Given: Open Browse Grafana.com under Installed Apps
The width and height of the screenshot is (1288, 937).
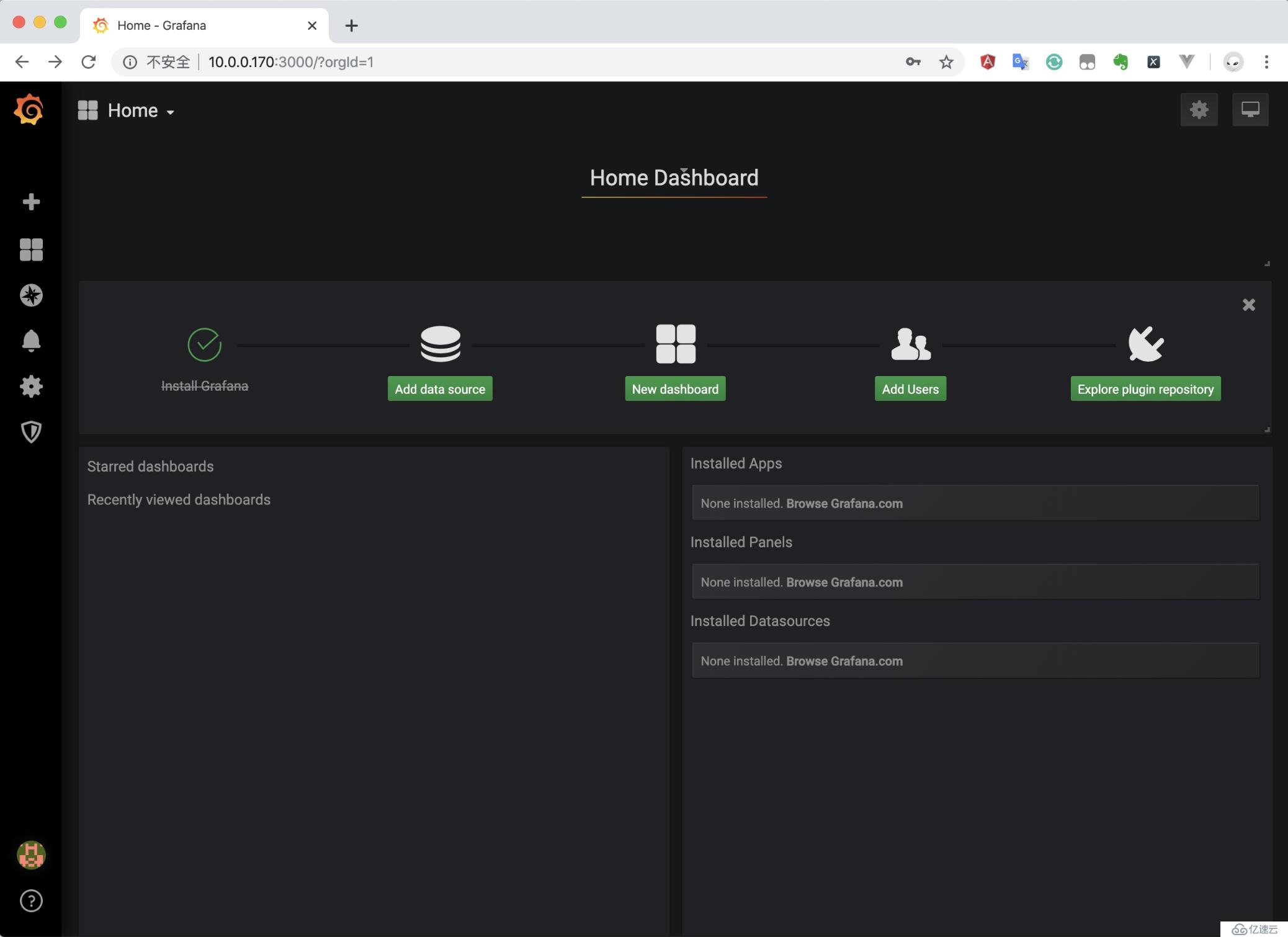Looking at the screenshot, I should pos(844,503).
